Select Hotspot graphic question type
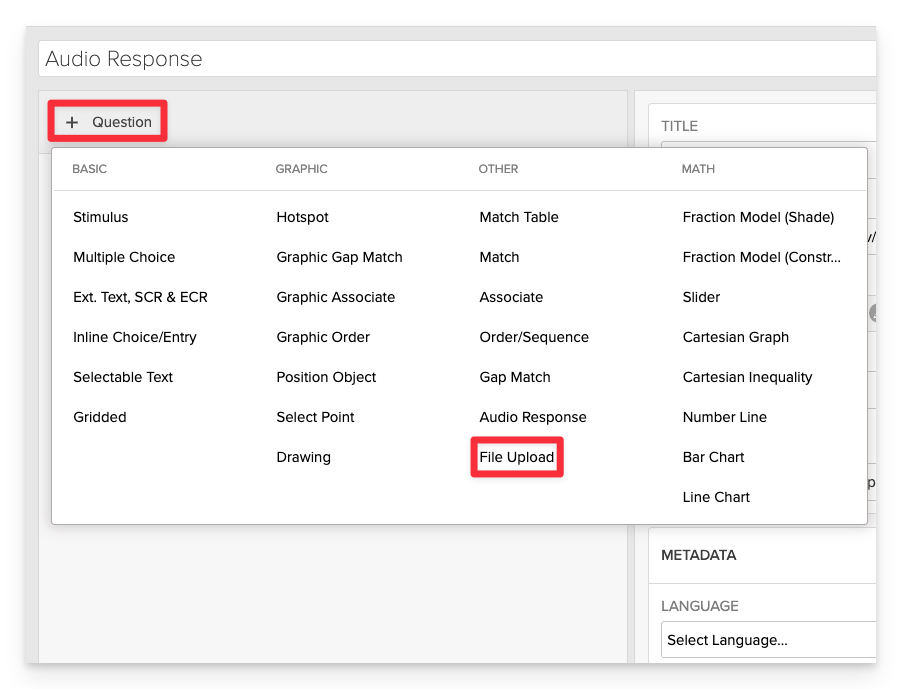Viewport: 902px width, 689px height. click(302, 217)
